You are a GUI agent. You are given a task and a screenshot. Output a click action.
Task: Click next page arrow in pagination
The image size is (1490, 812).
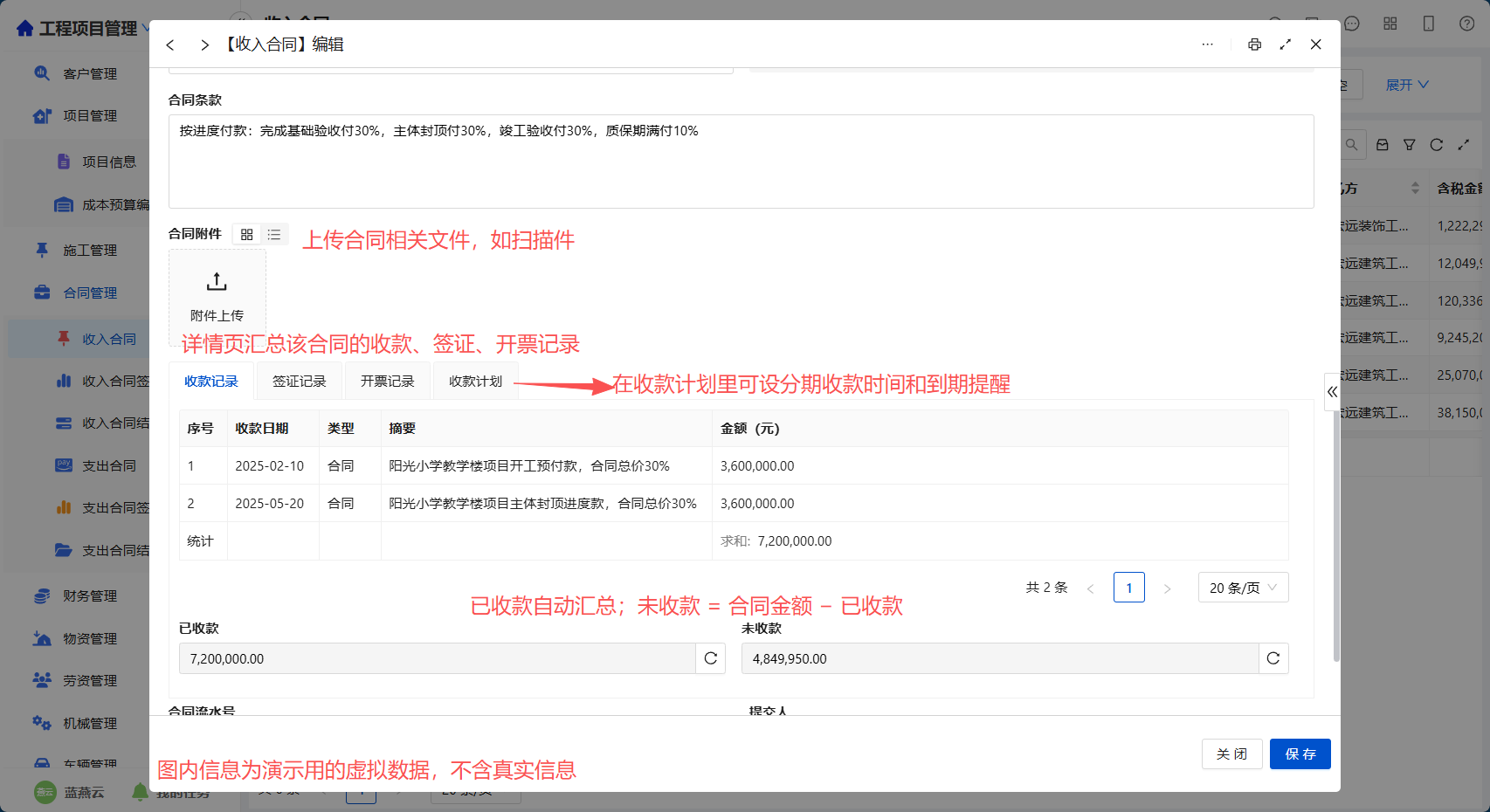(x=1168, y=588)
